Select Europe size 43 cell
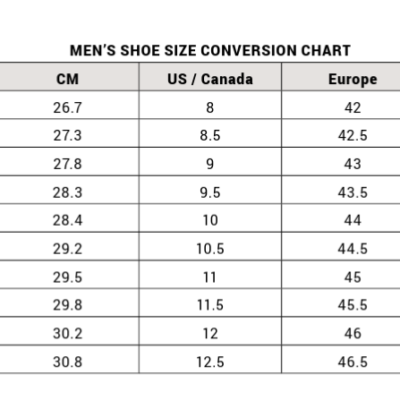This screenshot has height=400, width=400. pyautogui.click(x=353, y=164)
